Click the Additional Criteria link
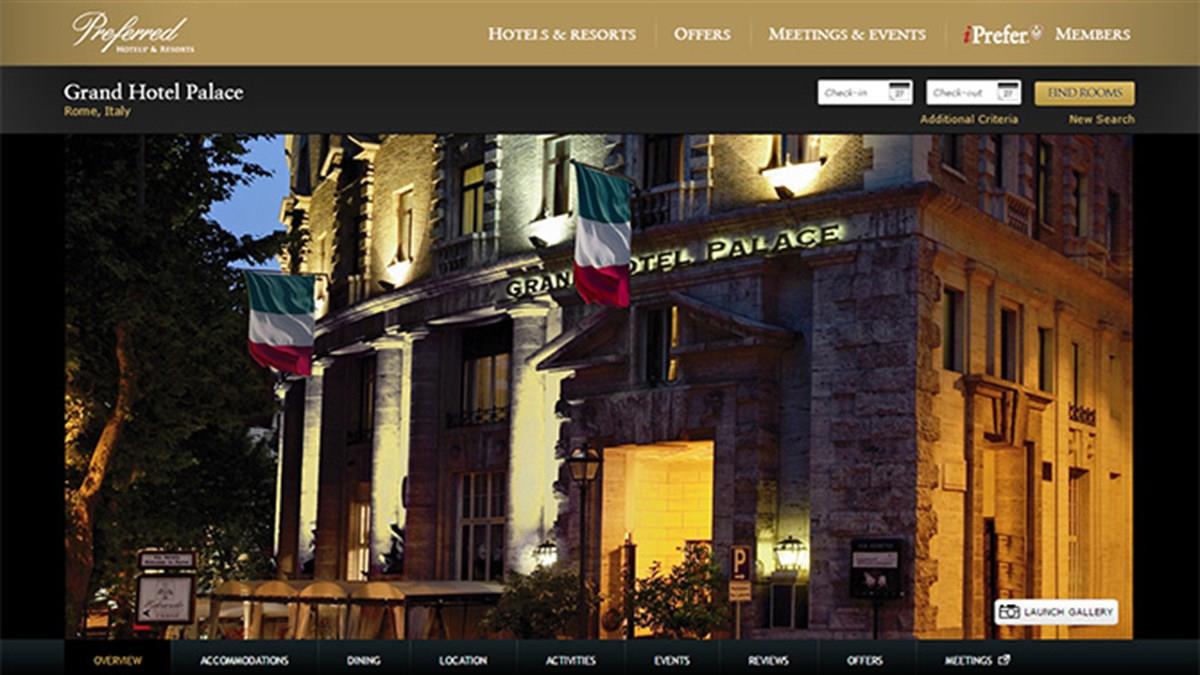Image resolution: width=1200 pixels, height=675 pixels. tap(969, 120)
